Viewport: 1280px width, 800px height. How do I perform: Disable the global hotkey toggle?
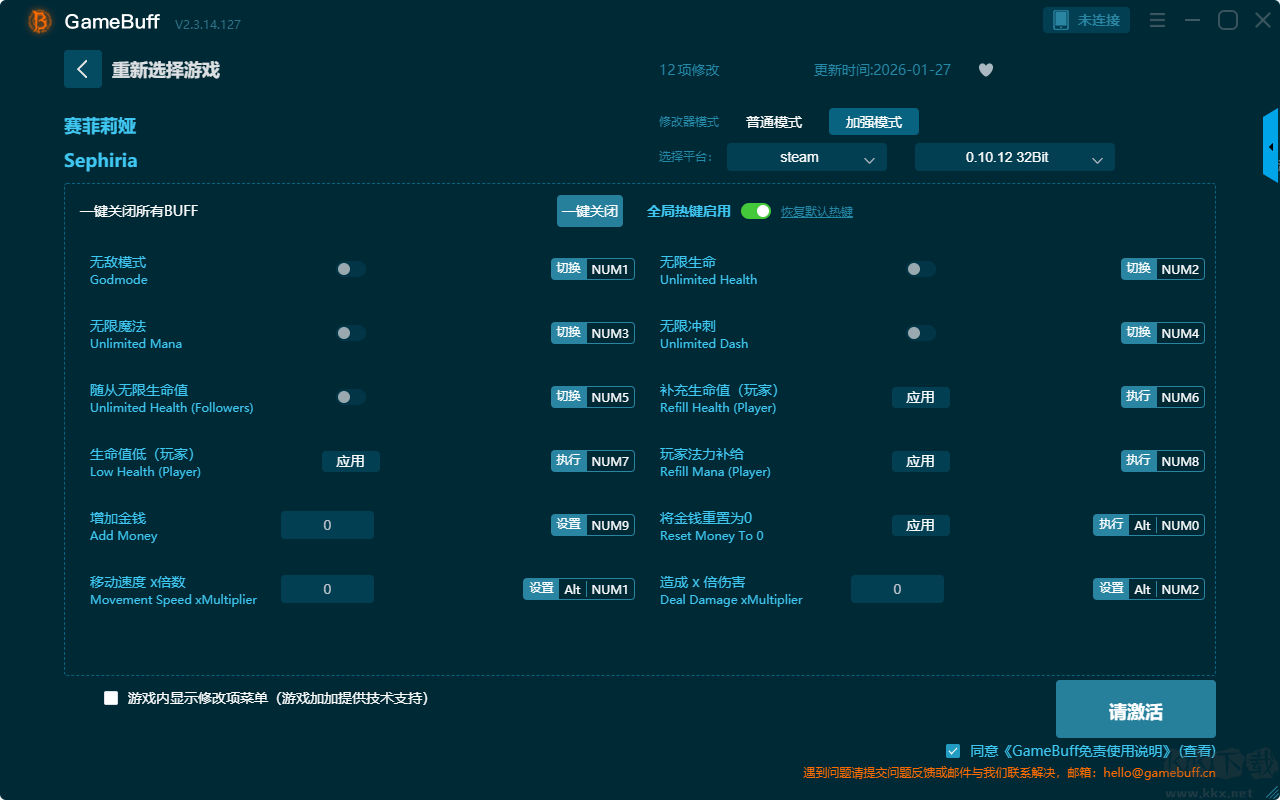coord(756,211)
